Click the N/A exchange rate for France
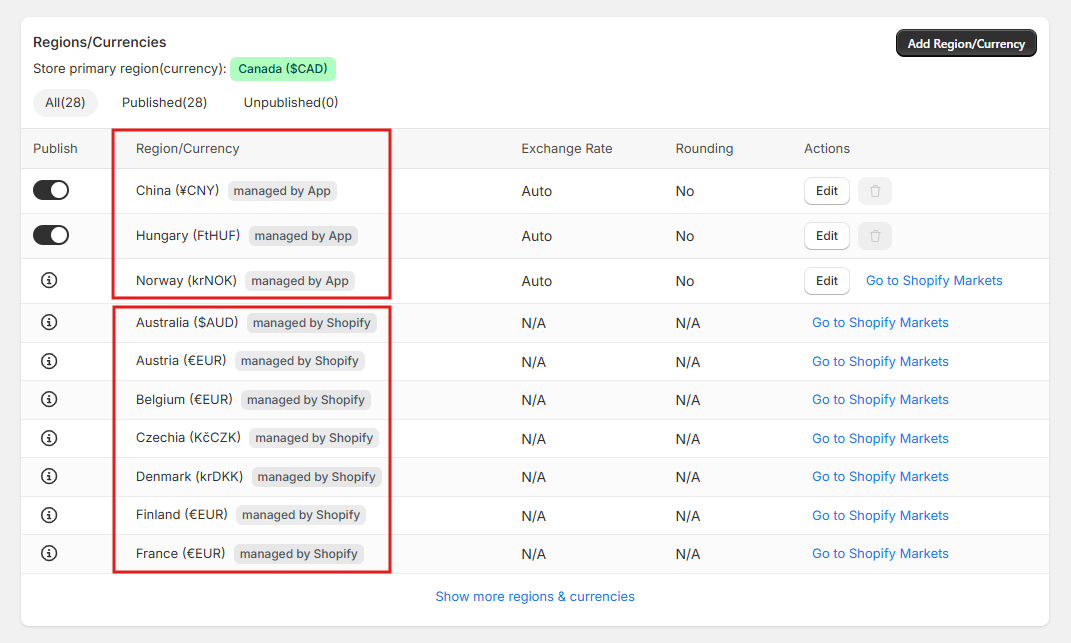The width and height of the screenshot is (1071, 643). click(x=533, y=554)
